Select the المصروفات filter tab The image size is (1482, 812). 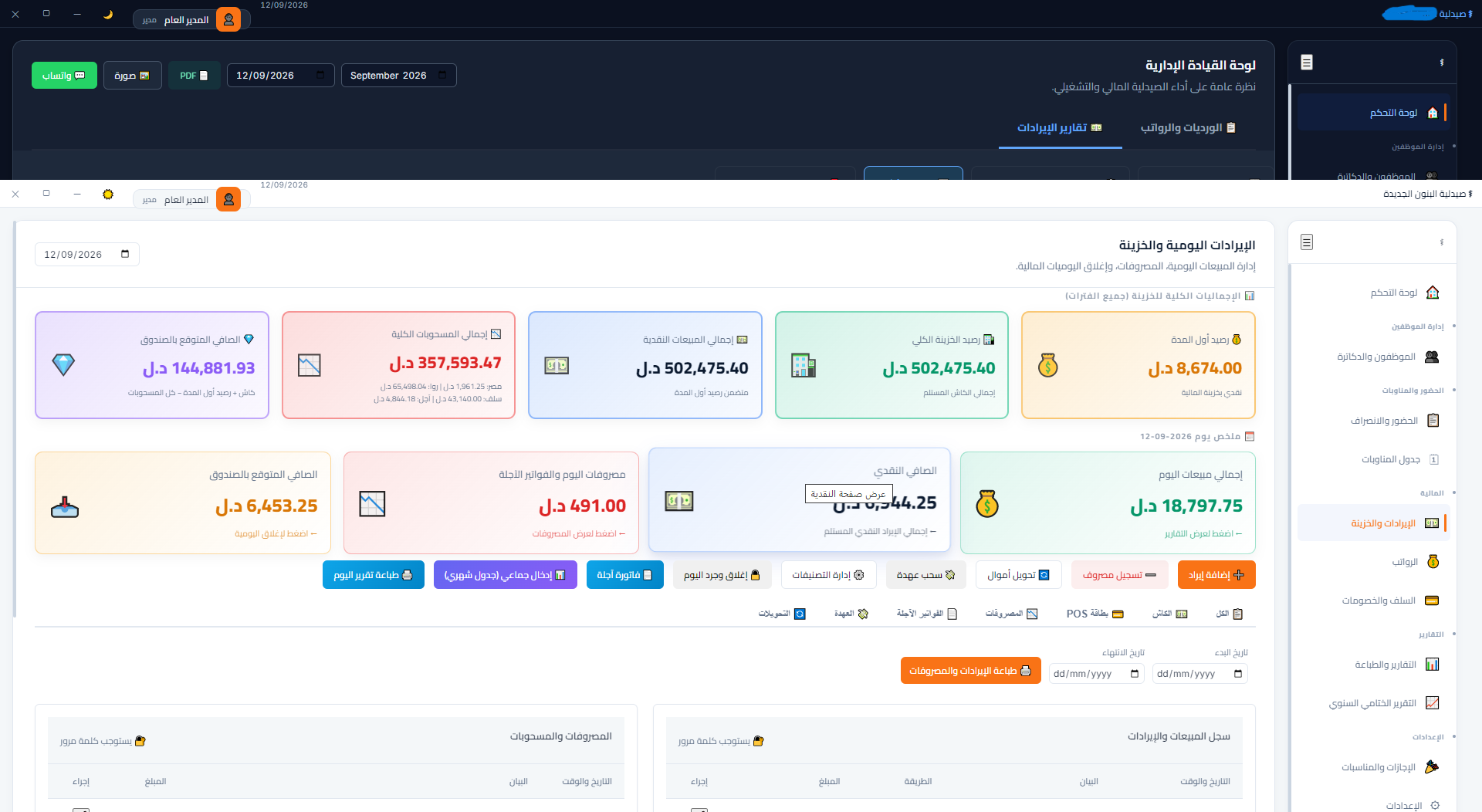1012,614
